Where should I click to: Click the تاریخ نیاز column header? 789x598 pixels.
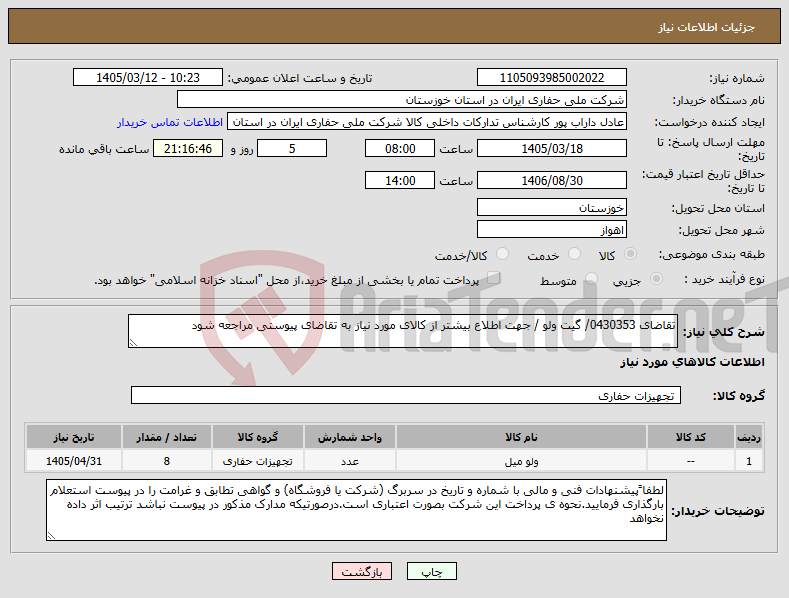click(74, 437)
